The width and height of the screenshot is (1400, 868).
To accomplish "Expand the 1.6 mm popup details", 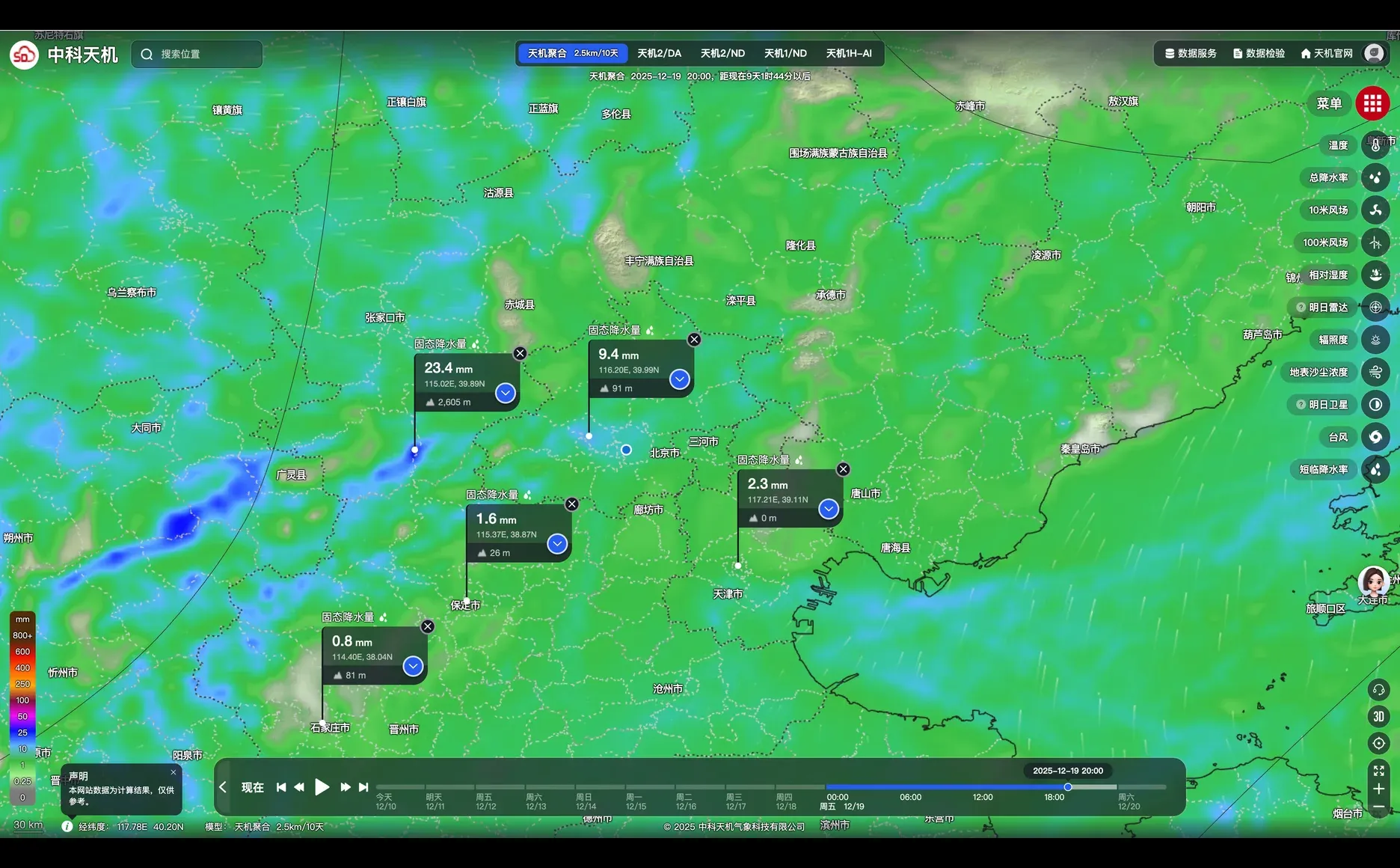I will click(x=557, y=544).
